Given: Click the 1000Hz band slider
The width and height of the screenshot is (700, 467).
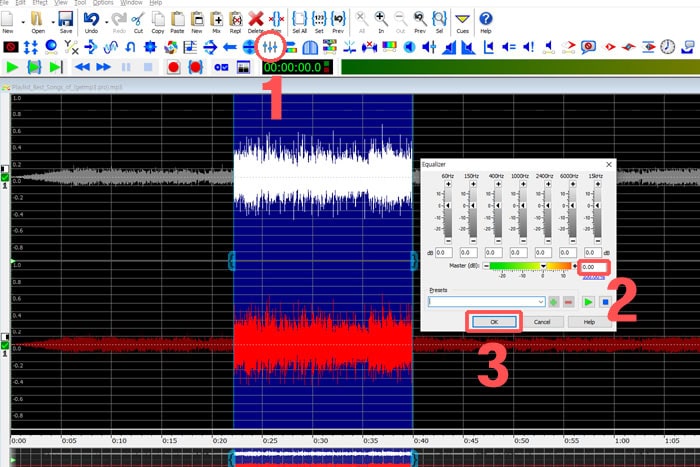Looking at the screenshot, I should pos(523,213).
